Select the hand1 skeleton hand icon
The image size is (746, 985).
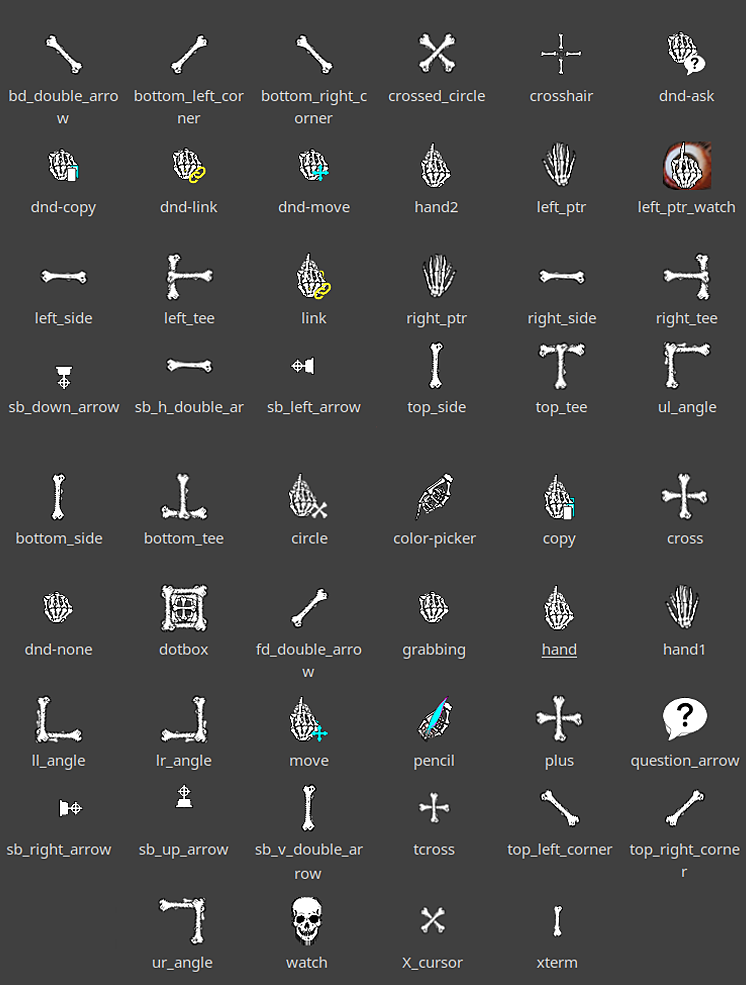coord(683,607)
